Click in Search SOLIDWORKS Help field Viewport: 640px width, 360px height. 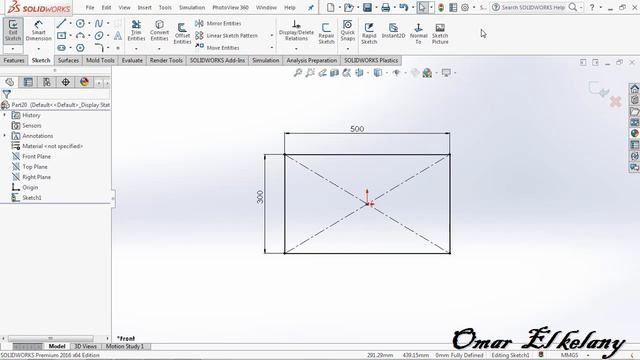coord(533,7)
